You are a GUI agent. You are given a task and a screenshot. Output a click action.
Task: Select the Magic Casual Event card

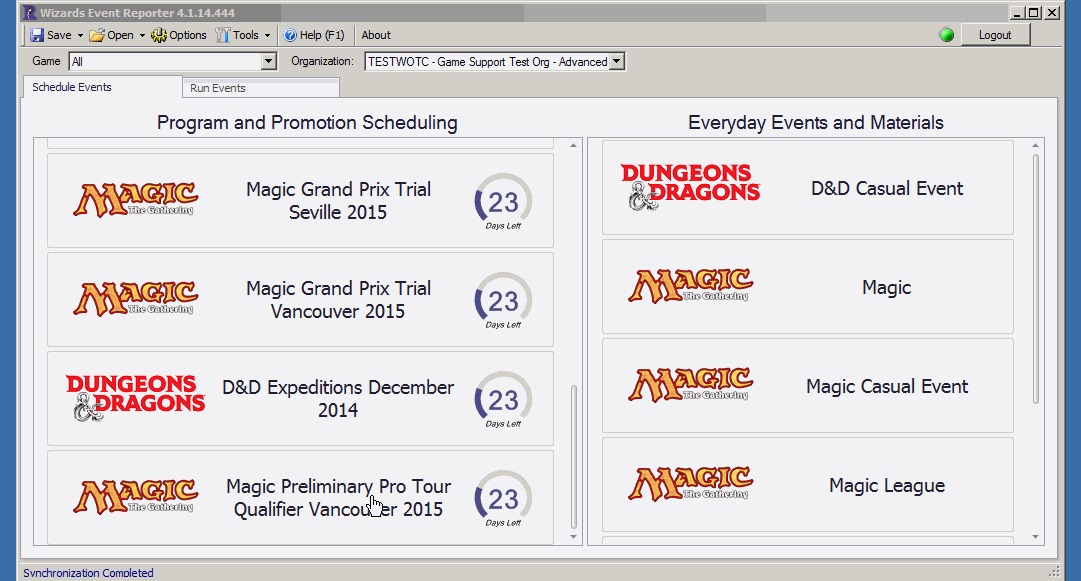(x=808, y=386)
